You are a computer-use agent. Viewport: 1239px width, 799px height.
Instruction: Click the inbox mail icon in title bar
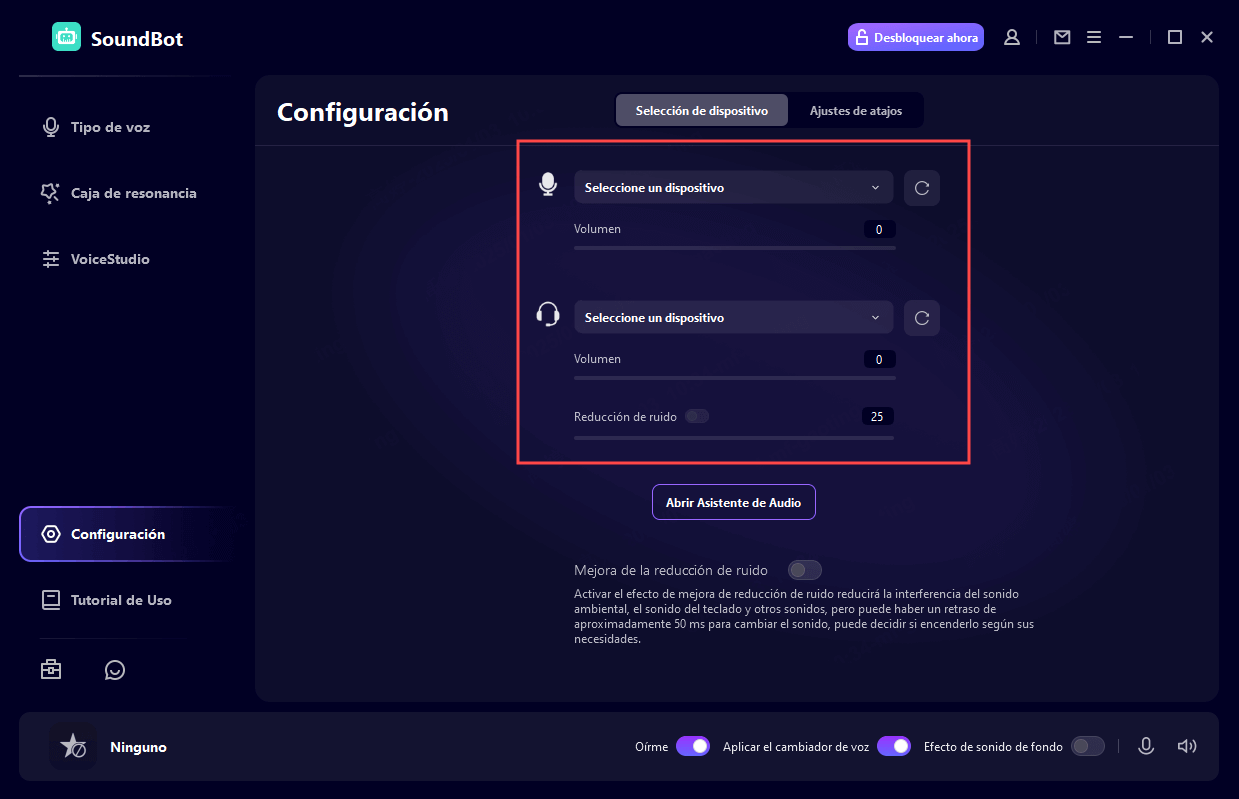tap(1061, 36)
